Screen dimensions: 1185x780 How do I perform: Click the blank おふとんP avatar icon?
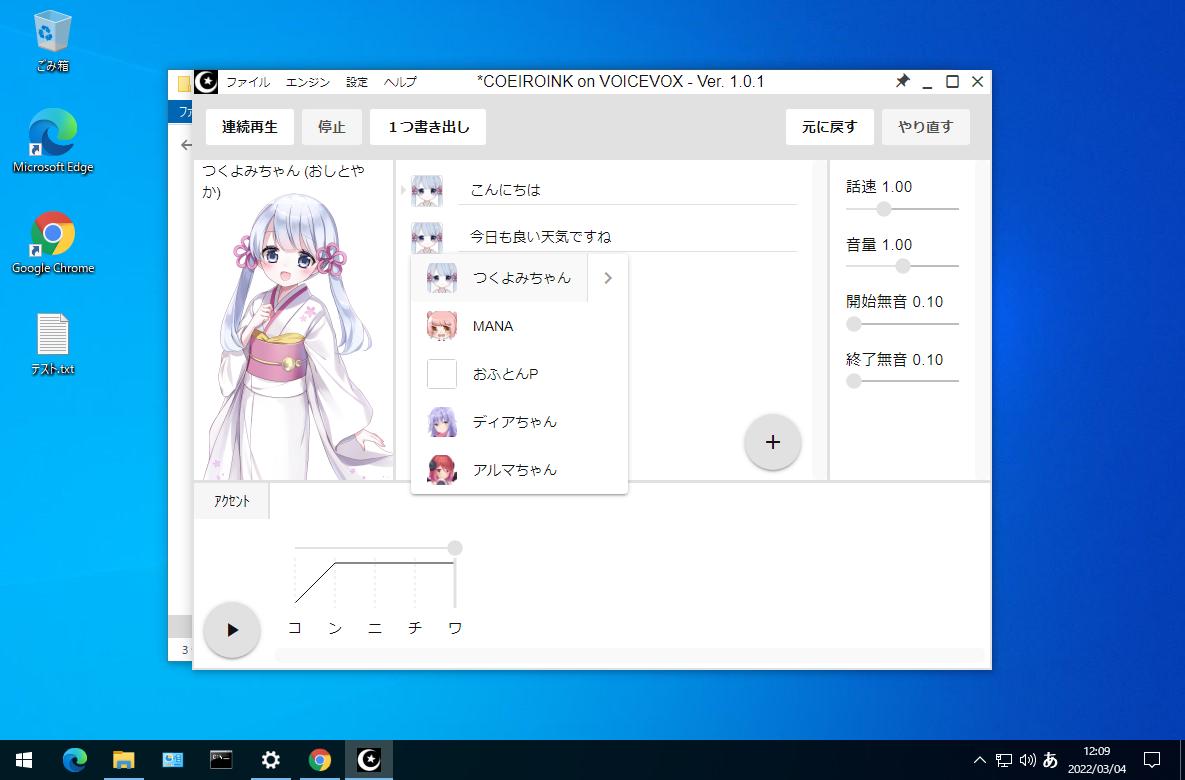coord(442,374)
